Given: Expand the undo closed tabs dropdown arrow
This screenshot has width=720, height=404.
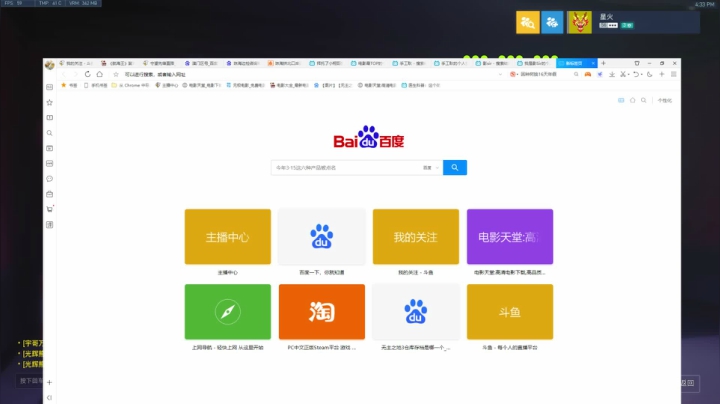Looking at the screenshot, I should click(641, 74).
